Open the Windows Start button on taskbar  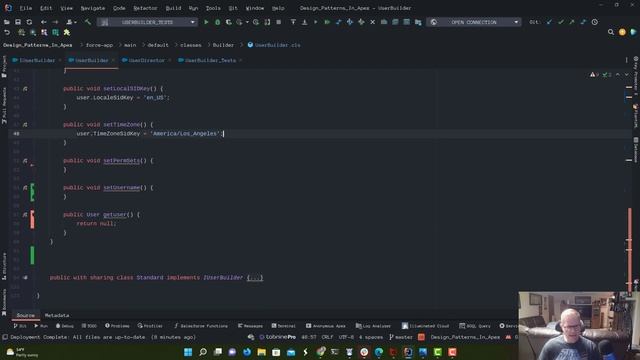pyautogui.click(x=188, y=352)
